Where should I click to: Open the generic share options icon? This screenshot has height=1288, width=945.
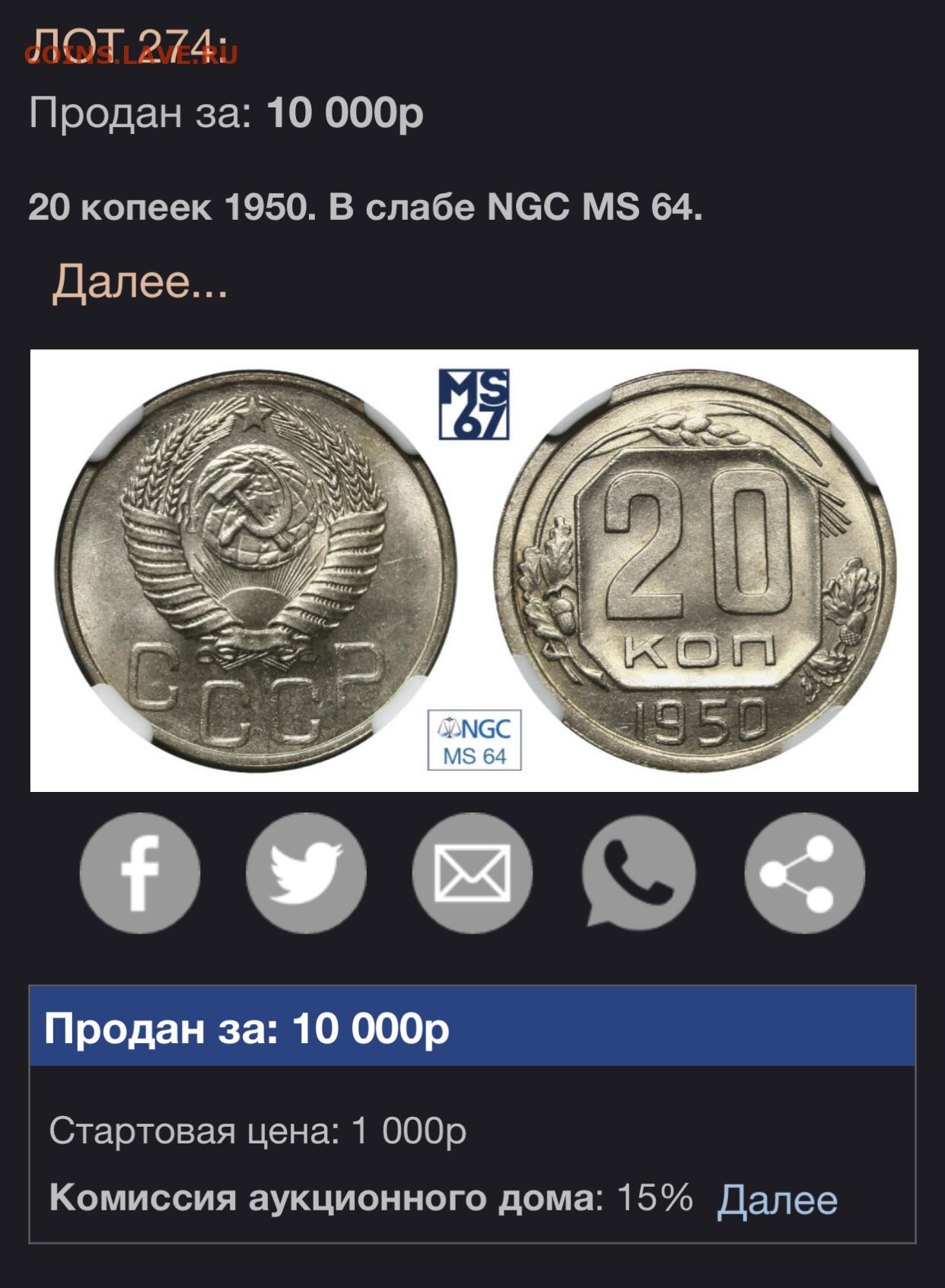[x=804, y=873]
